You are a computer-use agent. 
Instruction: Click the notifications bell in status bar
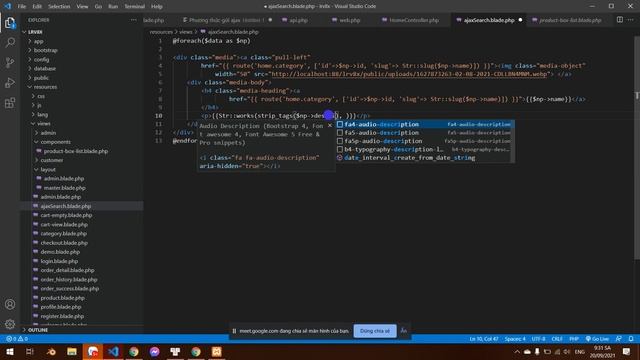(x=631, y=339)
